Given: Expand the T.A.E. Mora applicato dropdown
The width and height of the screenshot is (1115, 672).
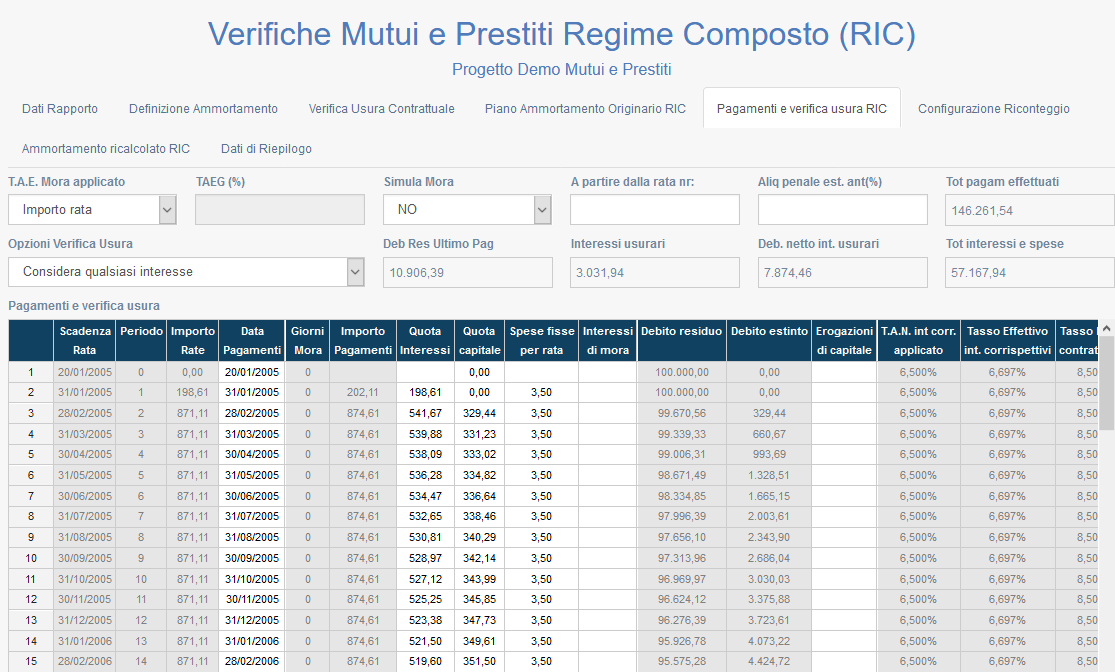Looking at the screenshot, I should click(x=167, y=210).
